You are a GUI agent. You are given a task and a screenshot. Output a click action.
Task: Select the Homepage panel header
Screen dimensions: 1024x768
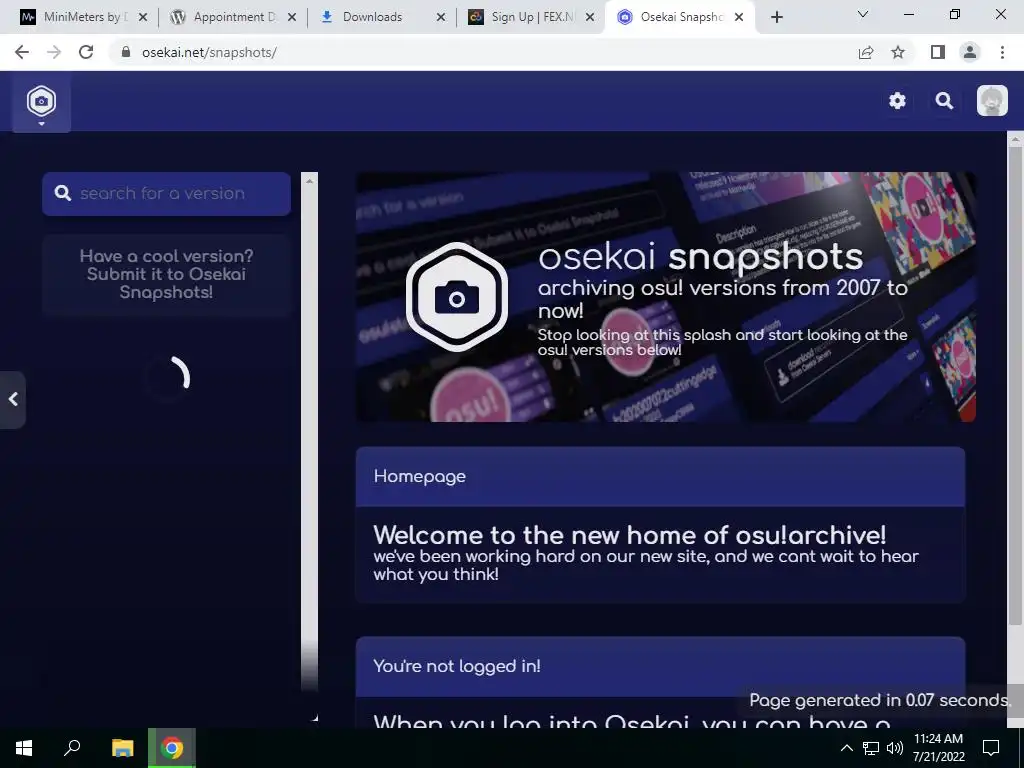click(x=660, y=477)
